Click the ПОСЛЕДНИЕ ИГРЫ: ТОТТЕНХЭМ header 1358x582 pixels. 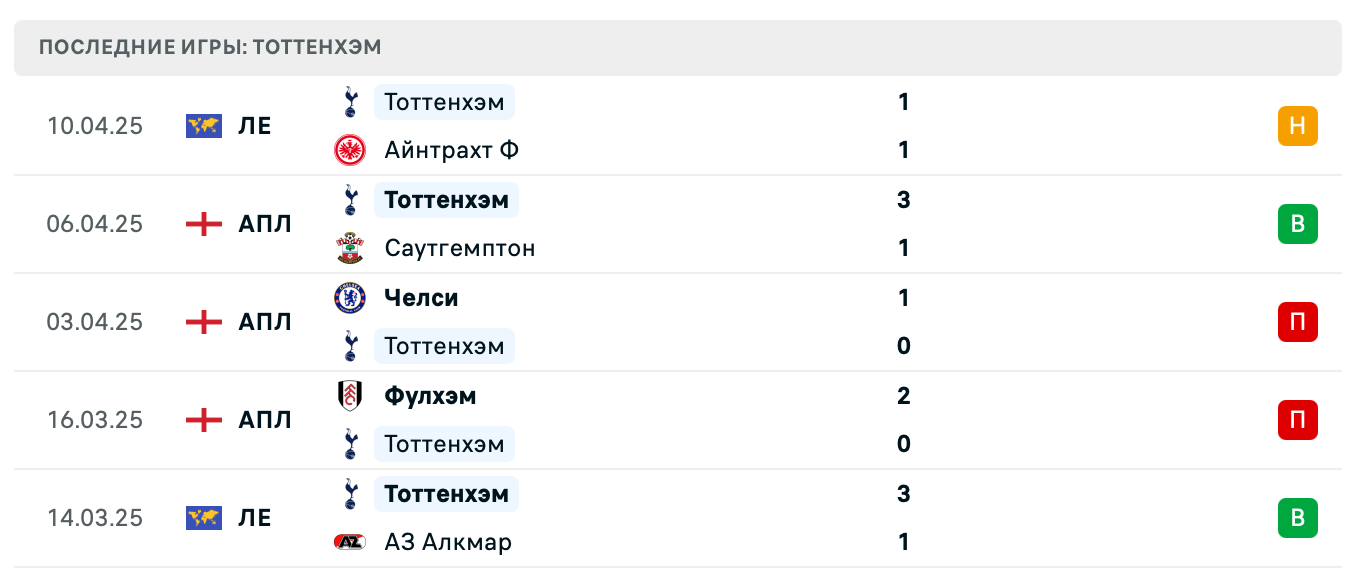click(x=210, y=46)
